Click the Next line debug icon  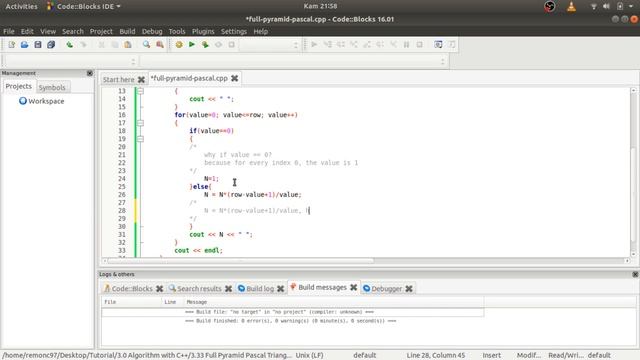[340, 44]
